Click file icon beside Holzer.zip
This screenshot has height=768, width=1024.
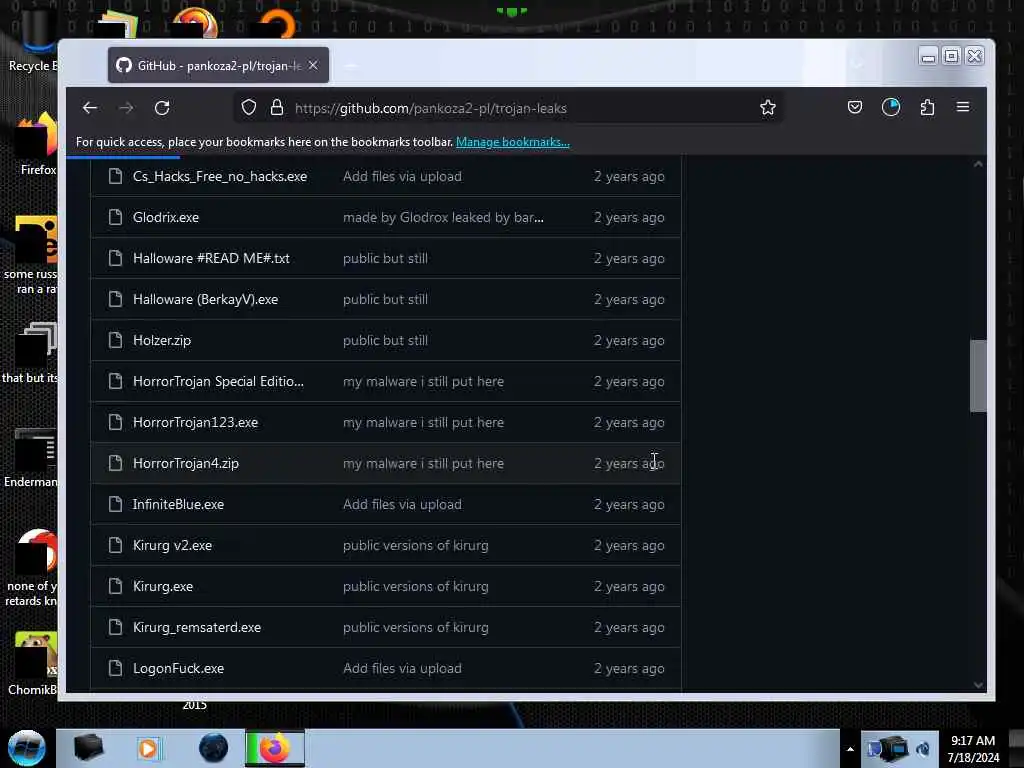point(116,340)
